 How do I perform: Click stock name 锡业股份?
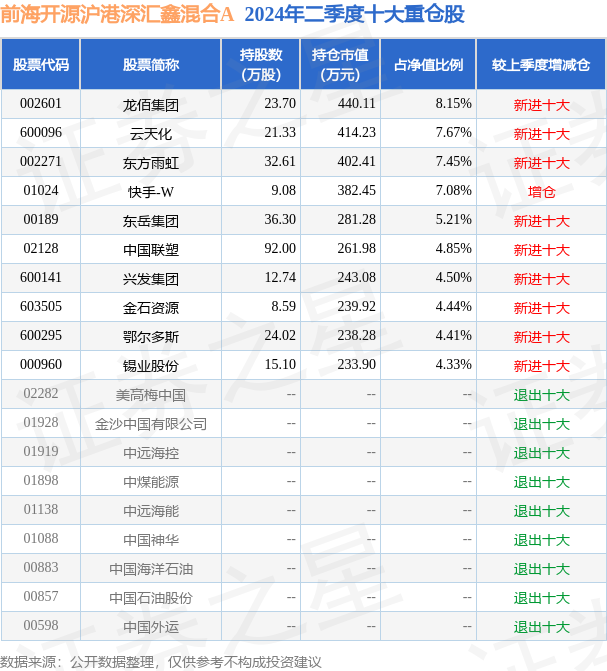[x=151, y=366]
